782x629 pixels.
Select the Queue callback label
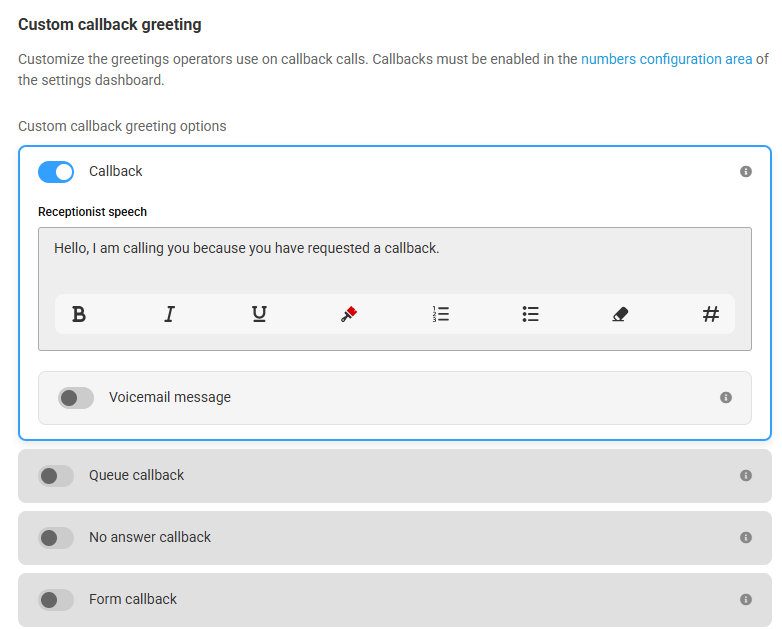(x=137, y=475)
